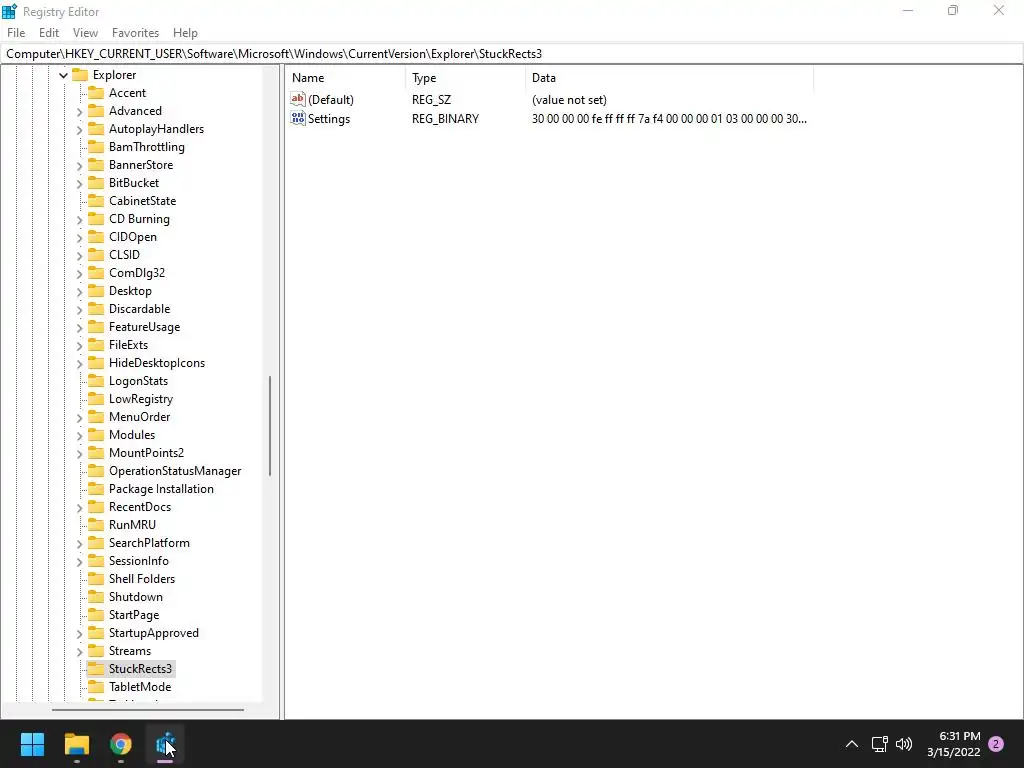Open the volume control in tray
Viewport: 1024px width, 768px height.
coord(904,744)
